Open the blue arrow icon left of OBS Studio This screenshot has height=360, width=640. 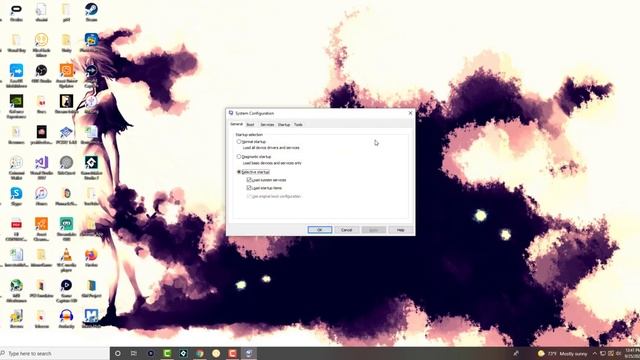pyautogui.click(x=16, y=75)
